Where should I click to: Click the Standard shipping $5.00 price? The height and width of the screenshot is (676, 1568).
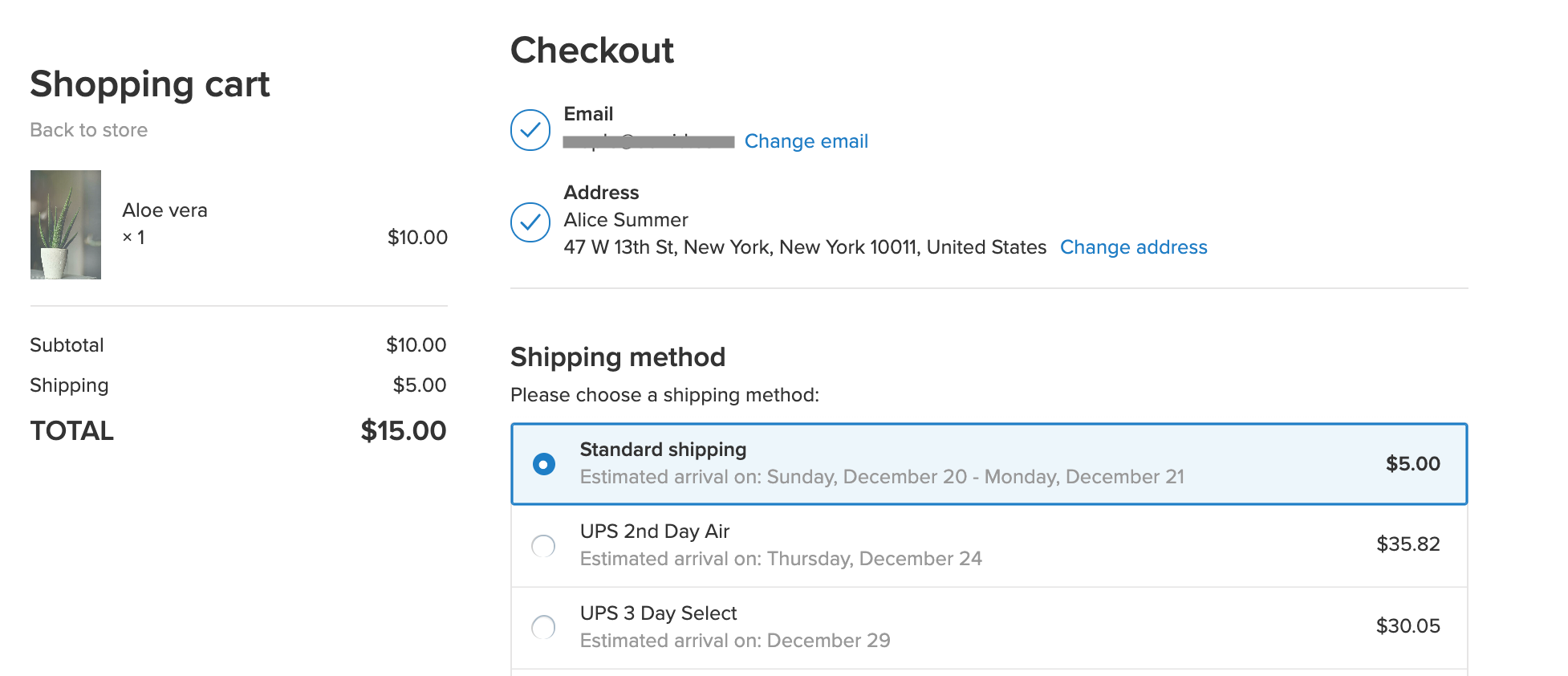click(1413, 464)
